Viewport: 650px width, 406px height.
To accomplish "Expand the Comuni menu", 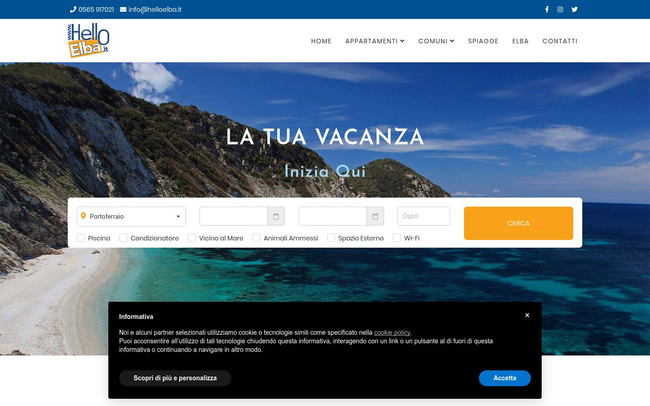I will pyautogui.click(x=436, y=41).
